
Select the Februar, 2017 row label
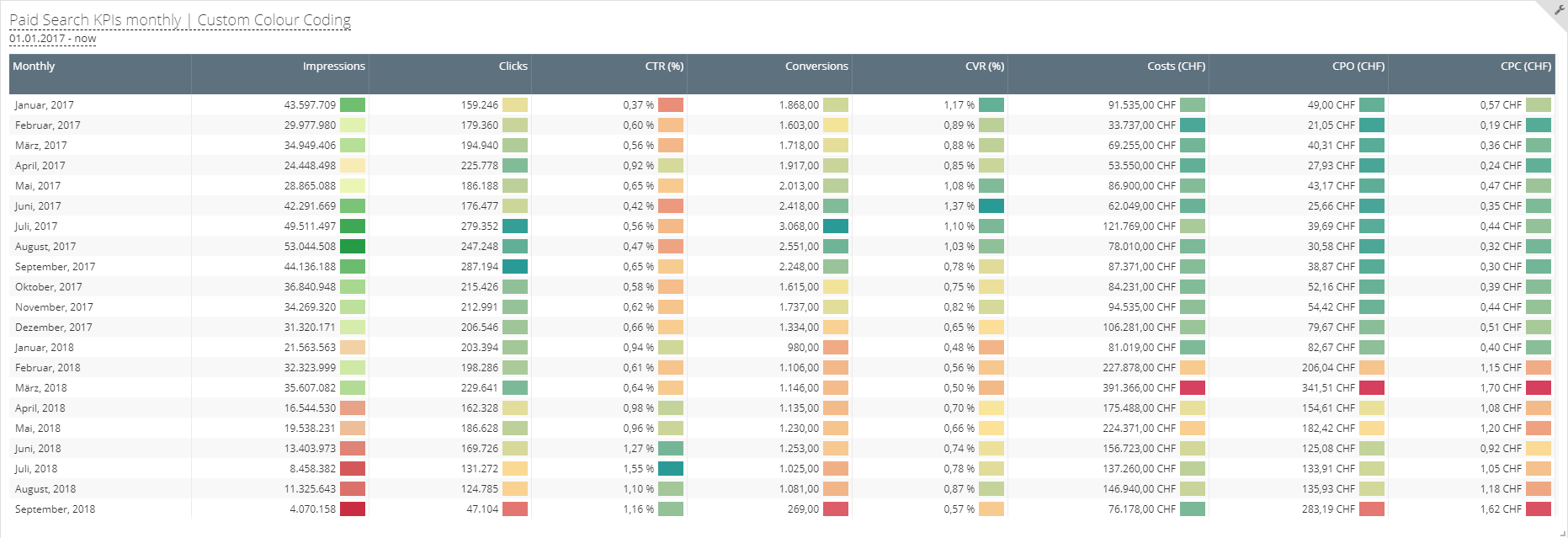tap(48, 125)
